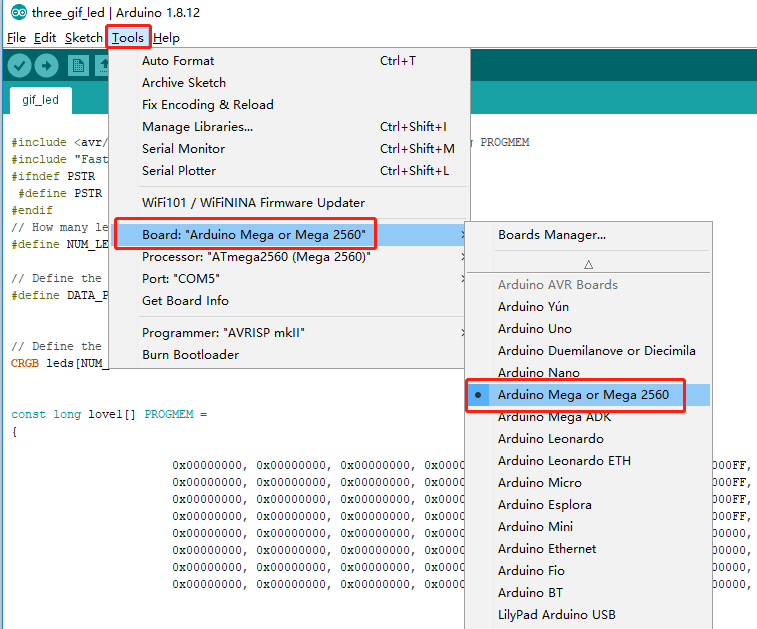The height and width of the screenshot is (629, 757).
Task: Choose Arduino Uno from the board list
Action: coord(534,329)
